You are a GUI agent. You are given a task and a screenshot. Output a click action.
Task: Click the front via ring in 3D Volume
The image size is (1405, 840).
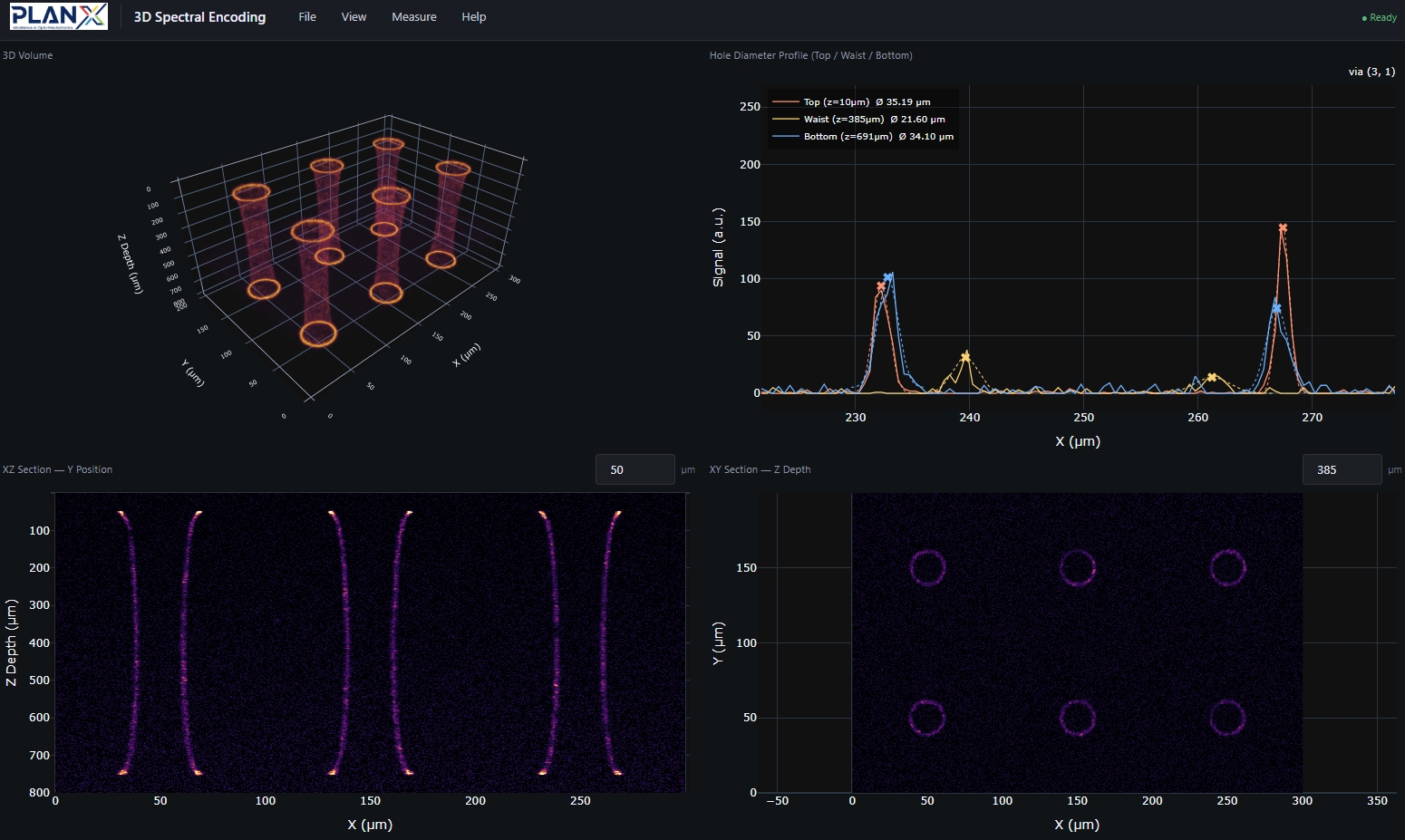(318, 333)
